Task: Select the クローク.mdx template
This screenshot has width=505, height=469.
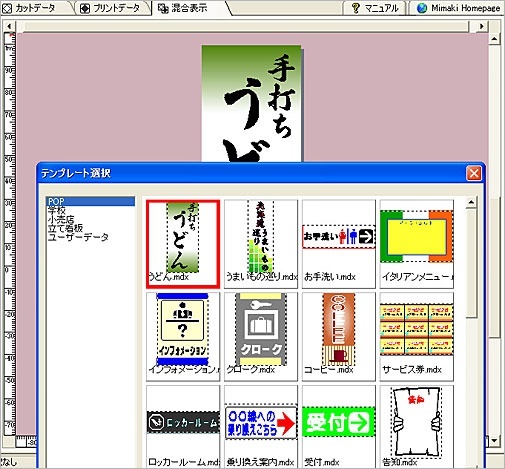Action: click(261, 337)
